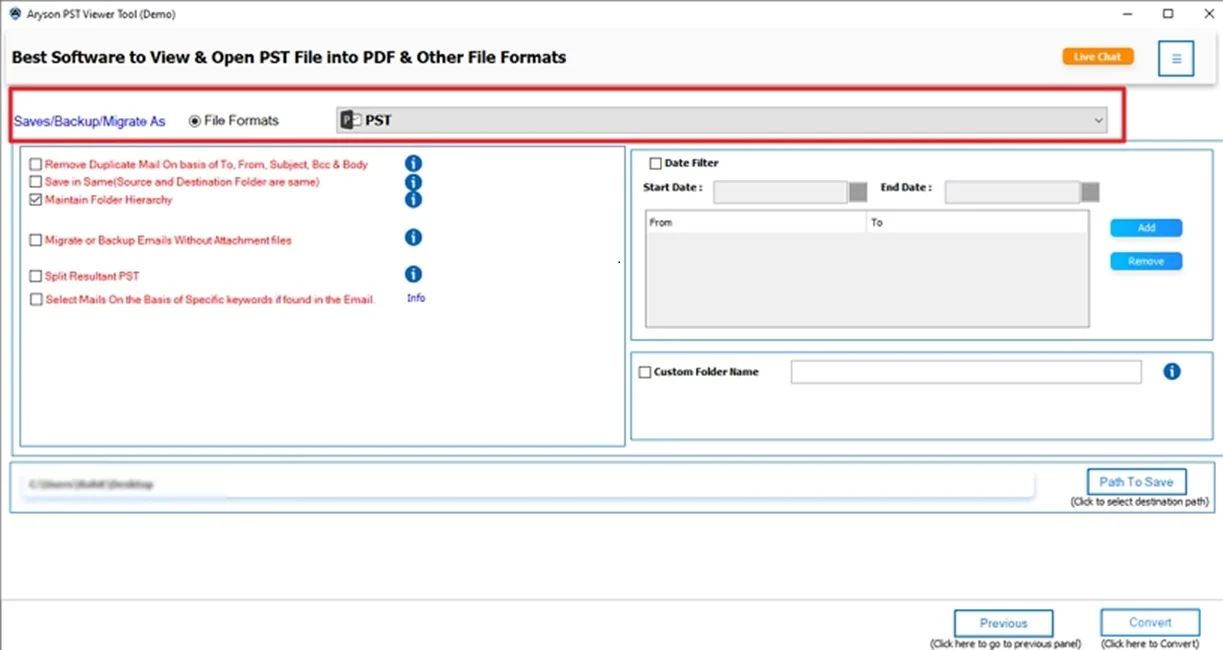Image resolution: width=1223 pixels, height=650 pixels.
Task: Click the Start Date field
Action: point(780,192)
